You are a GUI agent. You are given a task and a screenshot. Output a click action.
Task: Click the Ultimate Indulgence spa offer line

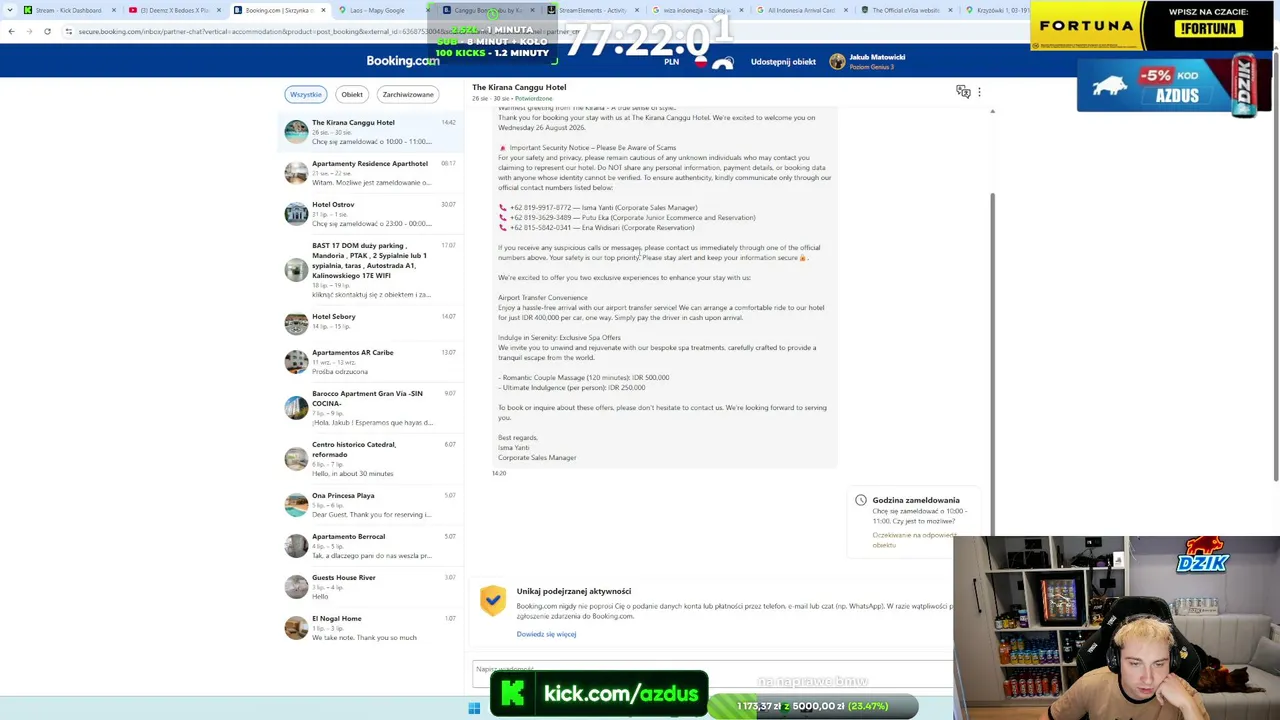[572, 388]
